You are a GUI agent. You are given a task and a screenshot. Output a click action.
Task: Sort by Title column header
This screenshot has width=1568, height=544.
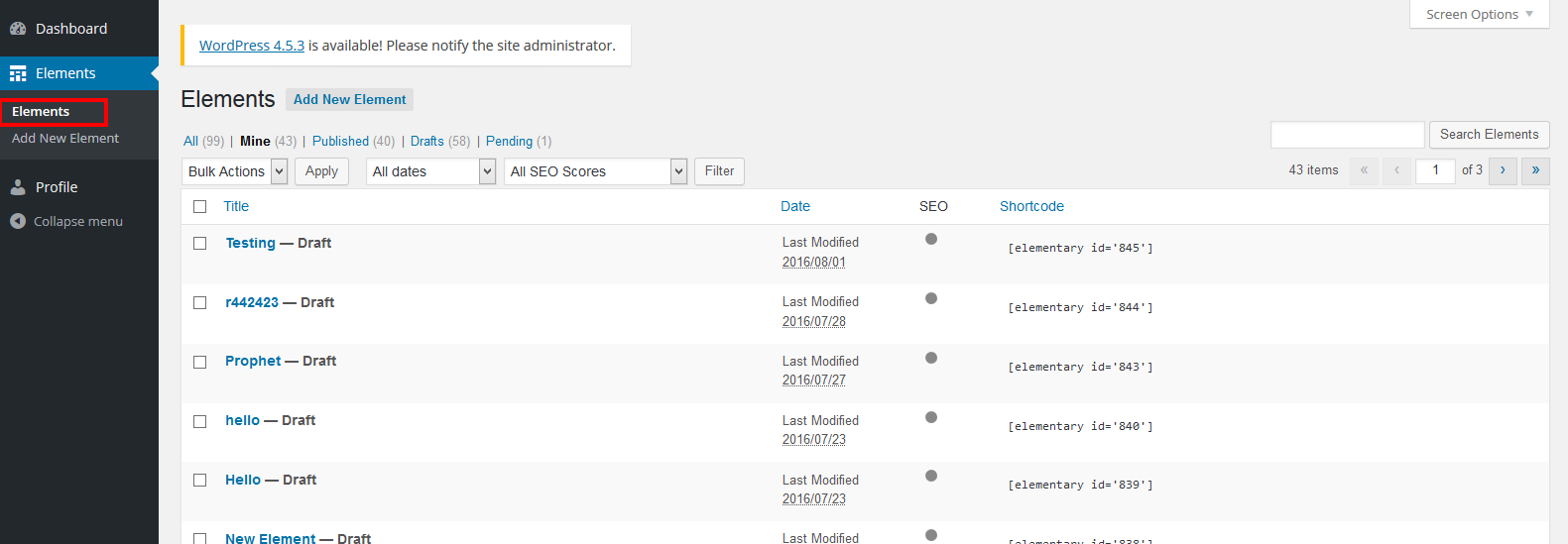(236, 206)
